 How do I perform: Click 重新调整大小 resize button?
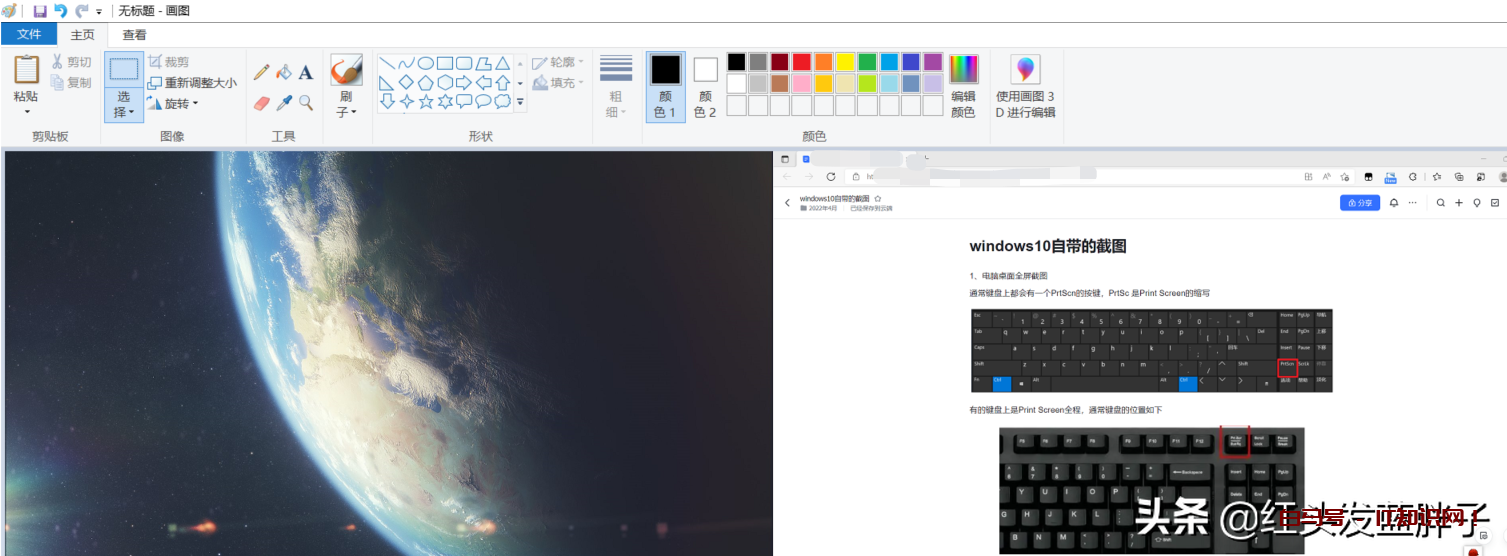click(x=193, y=83)
